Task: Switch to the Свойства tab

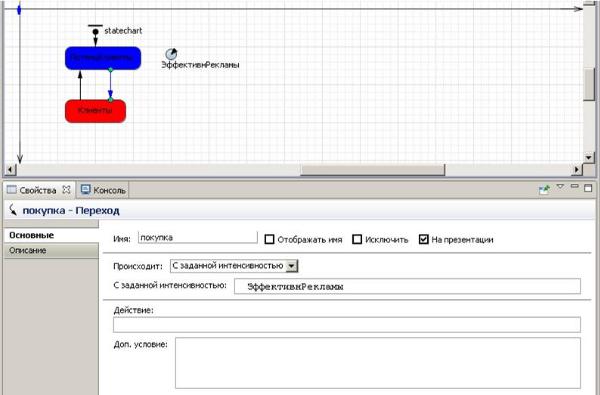Action: click(x=38, y=190)
